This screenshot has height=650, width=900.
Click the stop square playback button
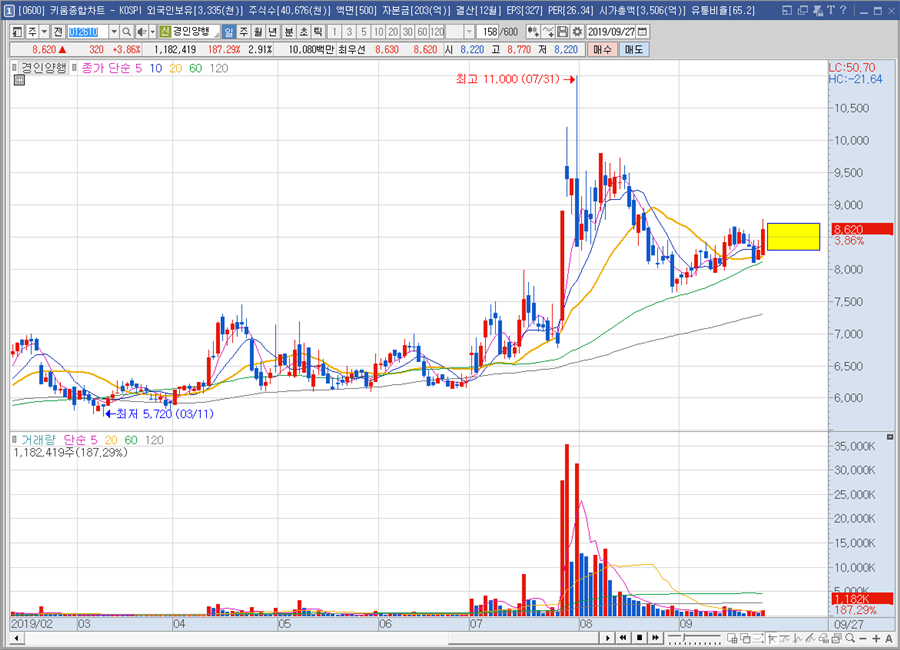click(x=639, y=638)
